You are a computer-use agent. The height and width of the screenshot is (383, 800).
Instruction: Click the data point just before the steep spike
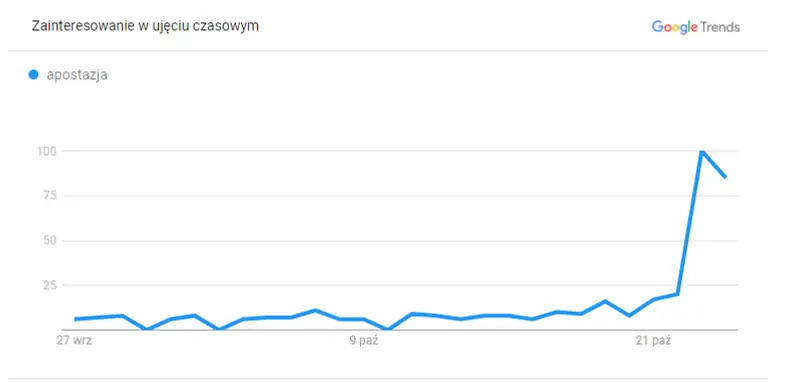pyautogui.click(x=678, y=294)
